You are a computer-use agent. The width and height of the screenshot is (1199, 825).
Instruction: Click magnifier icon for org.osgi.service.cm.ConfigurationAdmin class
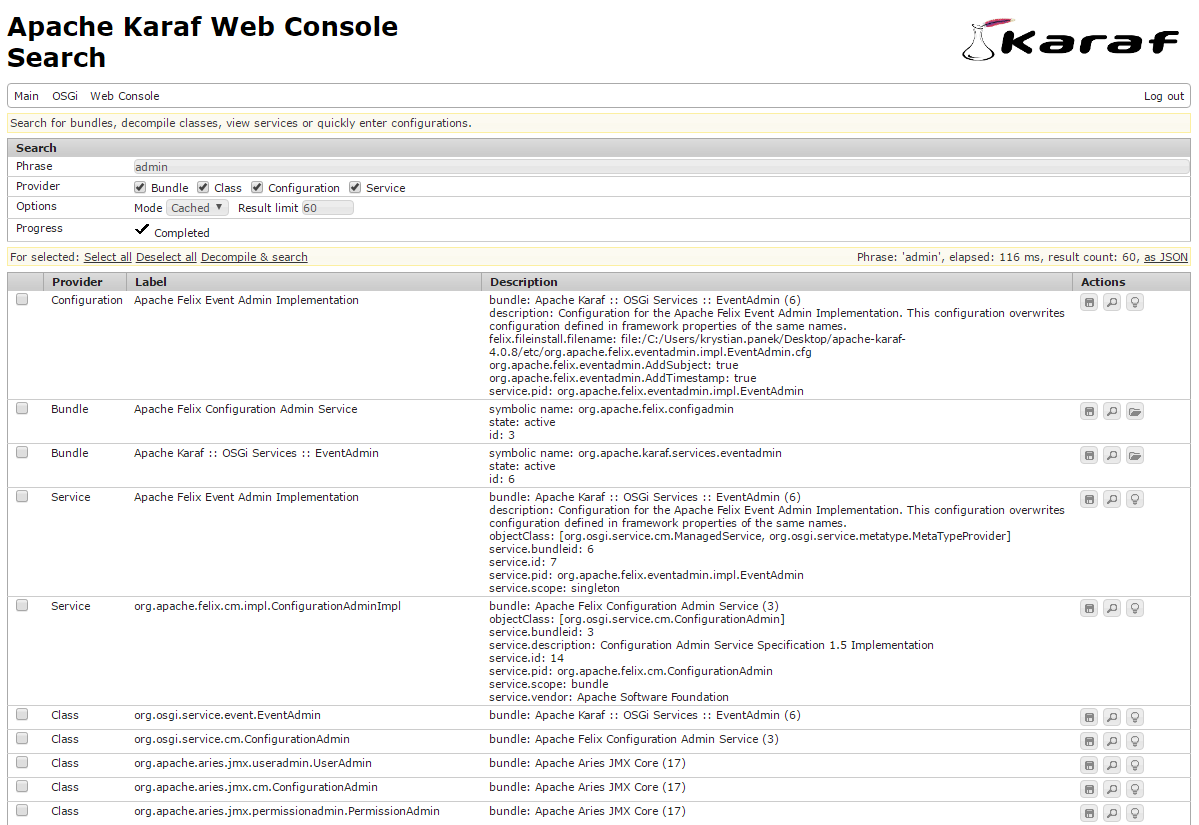tap(1112, 742)
